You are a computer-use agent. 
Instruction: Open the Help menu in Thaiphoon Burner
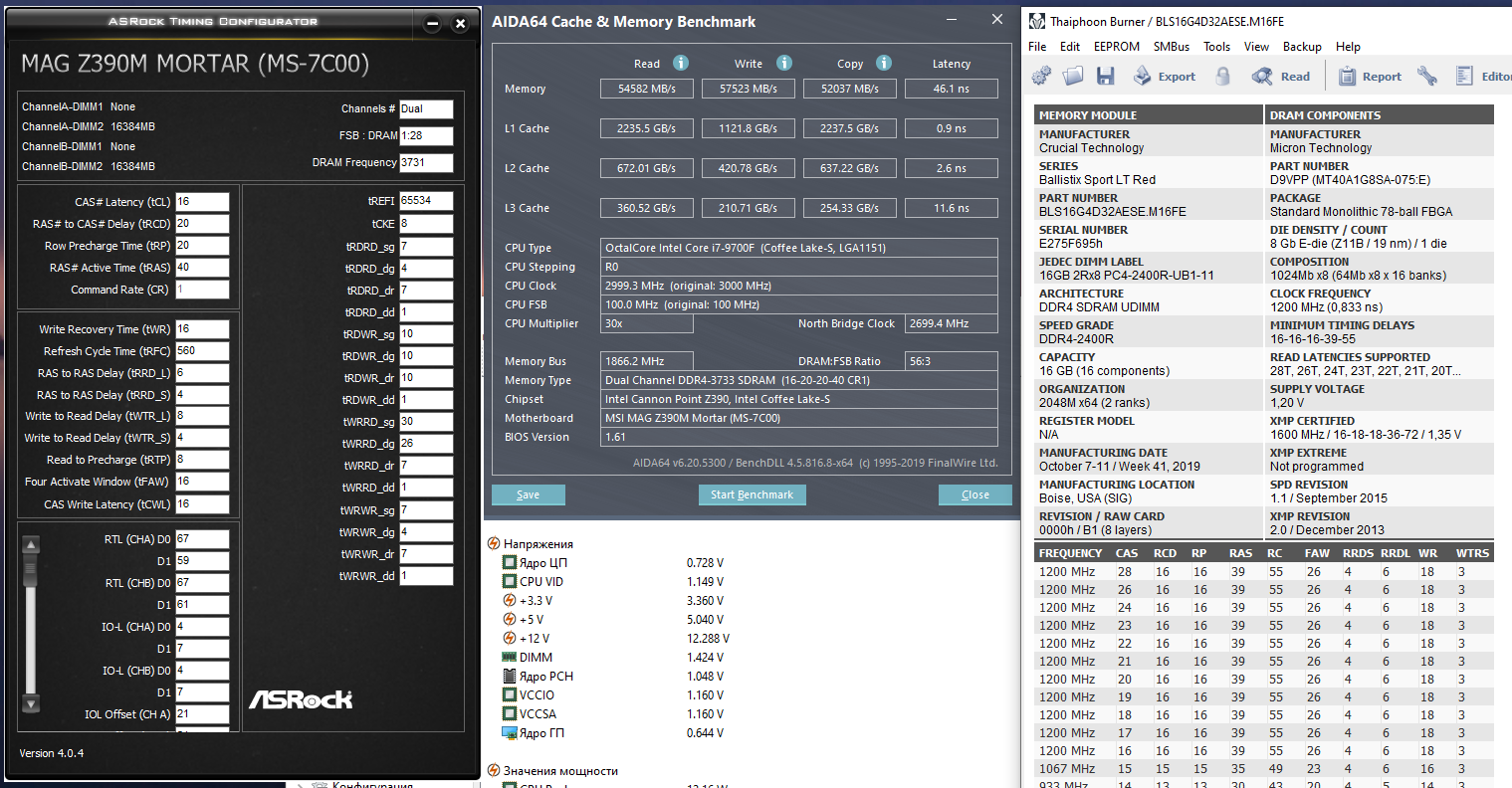[x=1348, y=47]
